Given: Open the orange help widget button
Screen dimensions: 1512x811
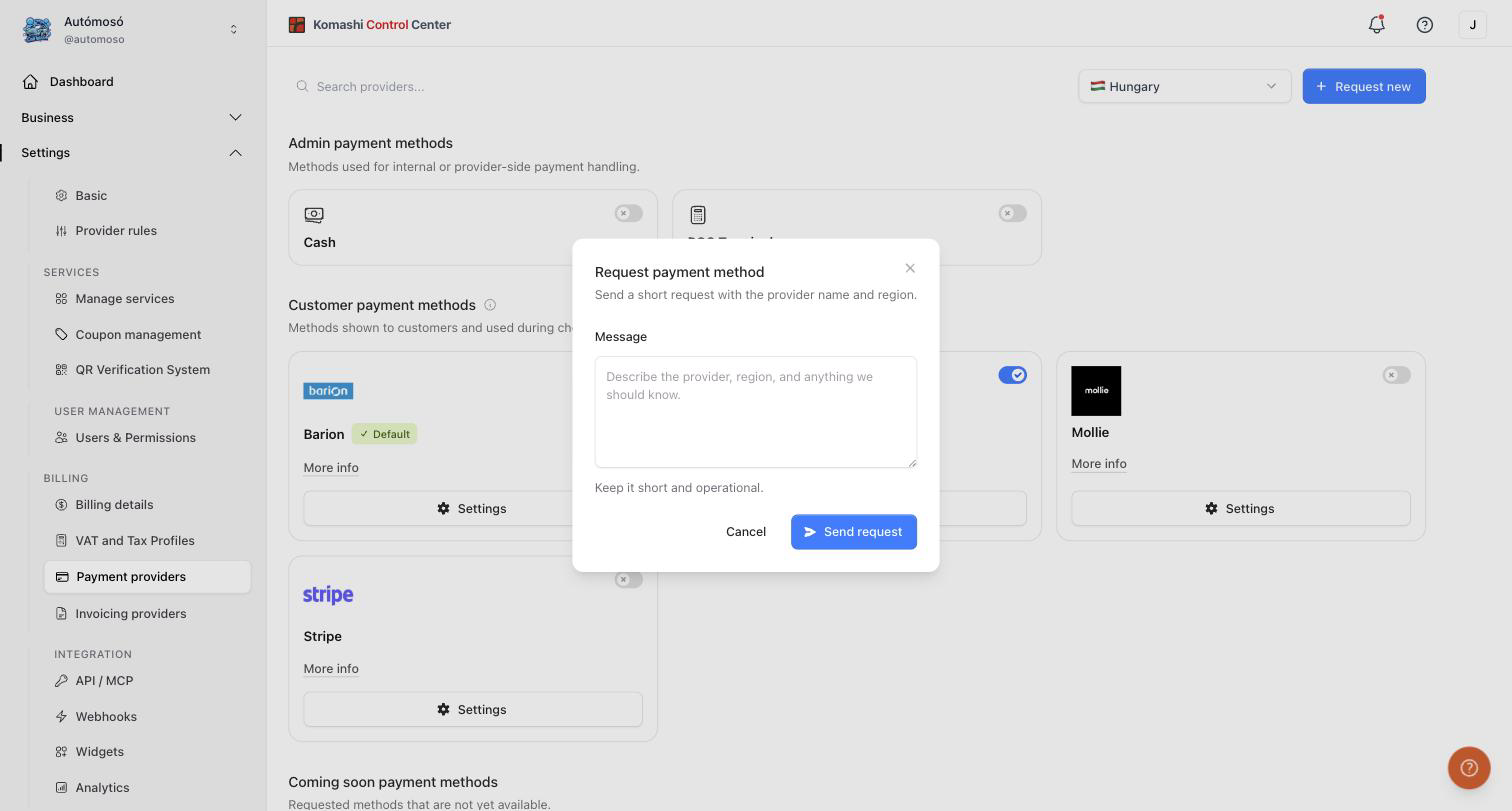Looking at the screenshot, I should [1469, 768].
